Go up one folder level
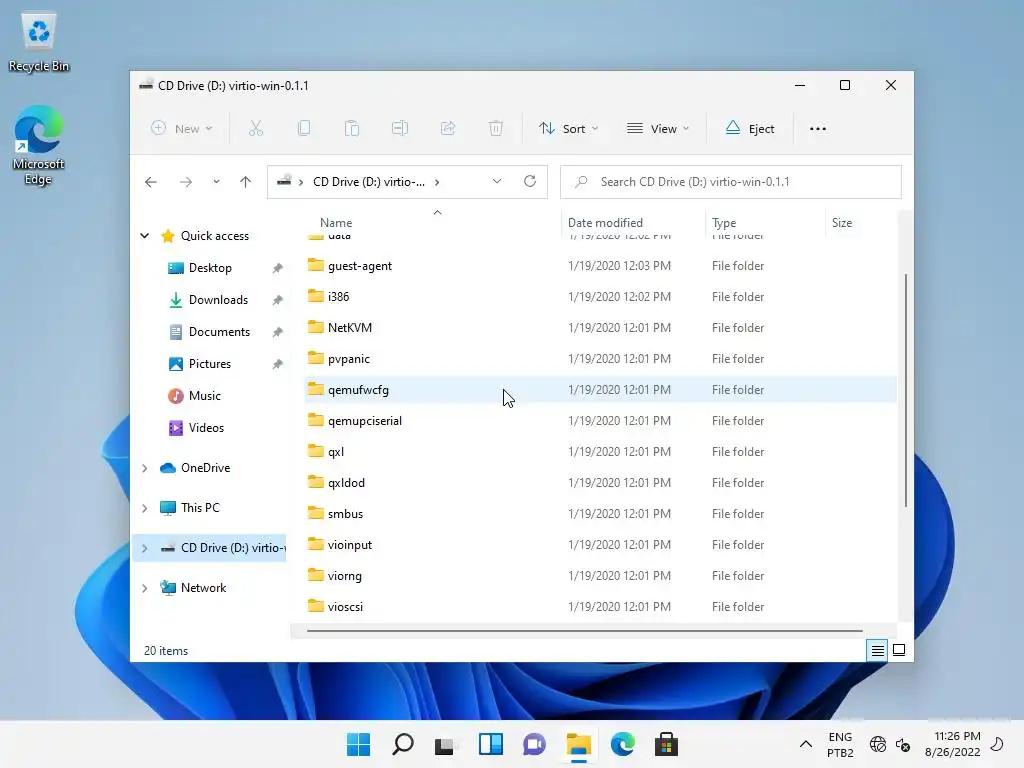Viewport: 1024px width, 768px height. tap(246, 182)
